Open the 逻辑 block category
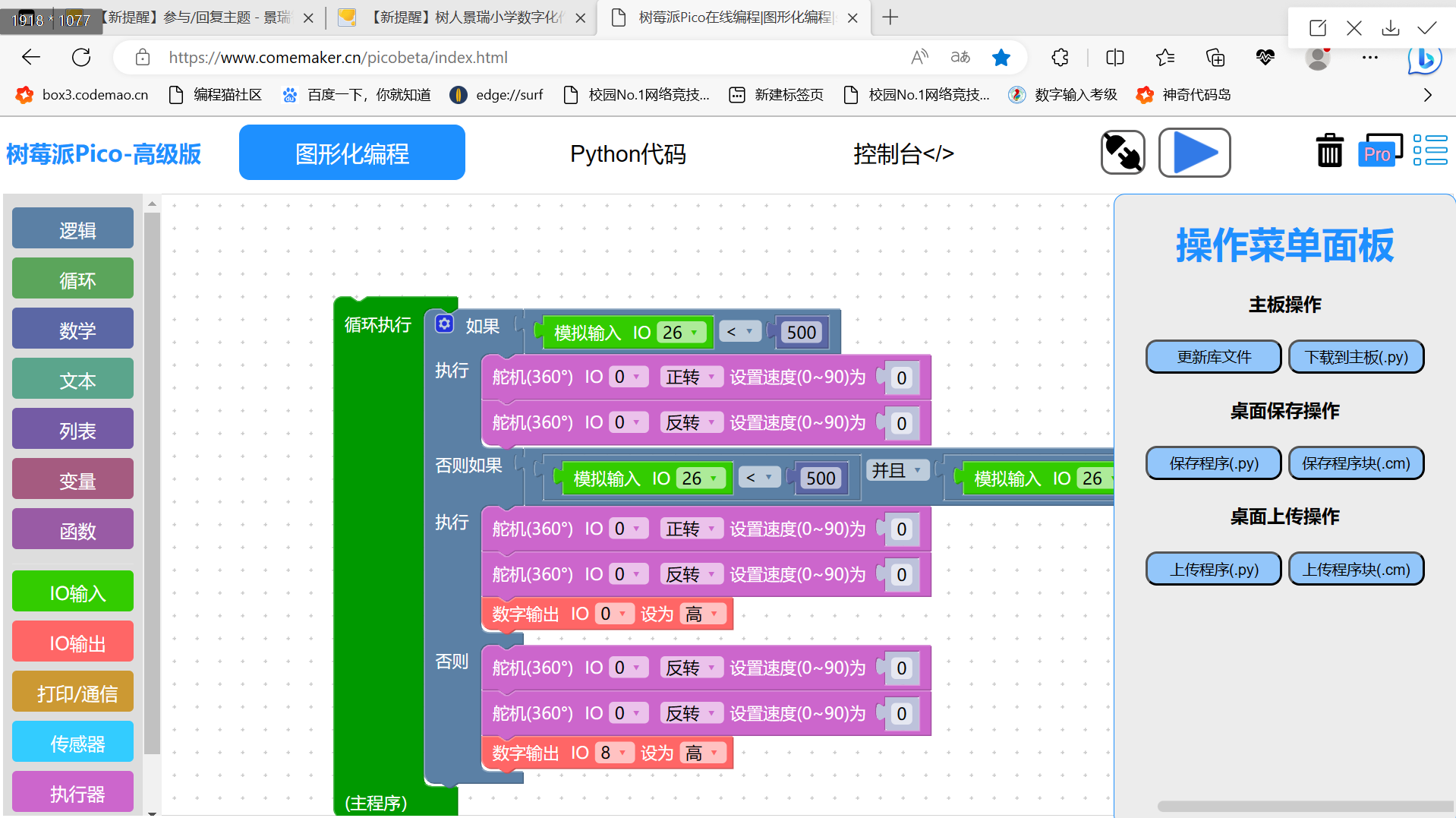1456x818 pixels. pyautogui.click(x=73, y=229)
